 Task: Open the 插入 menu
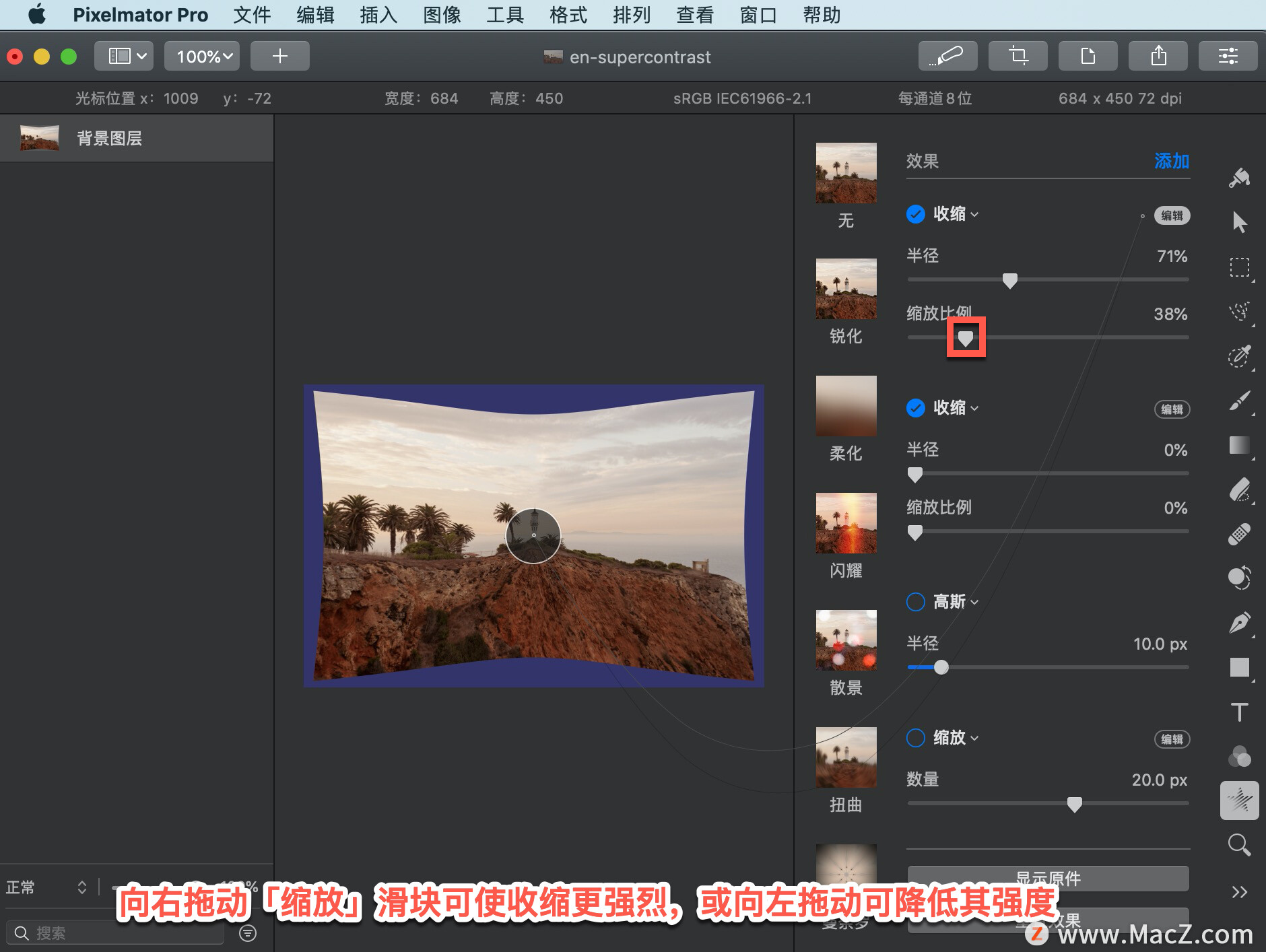point(378,15)
